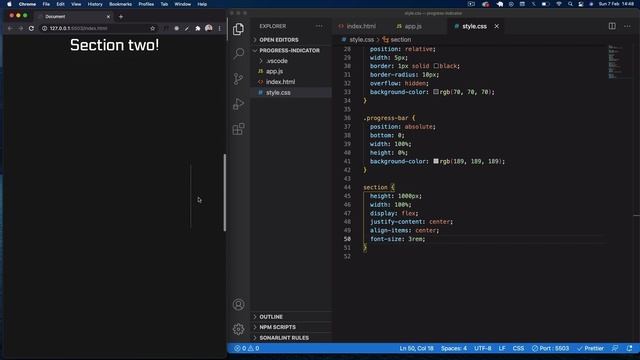This screenshot has height=360, width=640.
Task: Open Chrome extensions puzzle icon
Action: [x=198, y=28]
